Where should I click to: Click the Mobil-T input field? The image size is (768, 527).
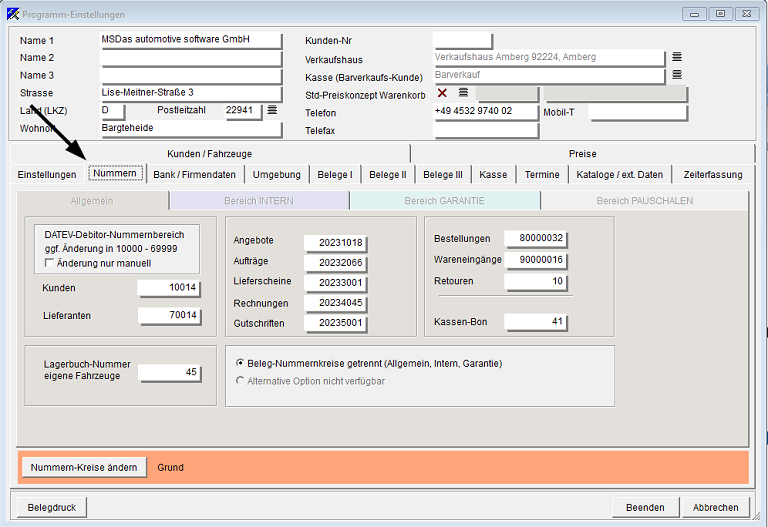click(638, 112)
